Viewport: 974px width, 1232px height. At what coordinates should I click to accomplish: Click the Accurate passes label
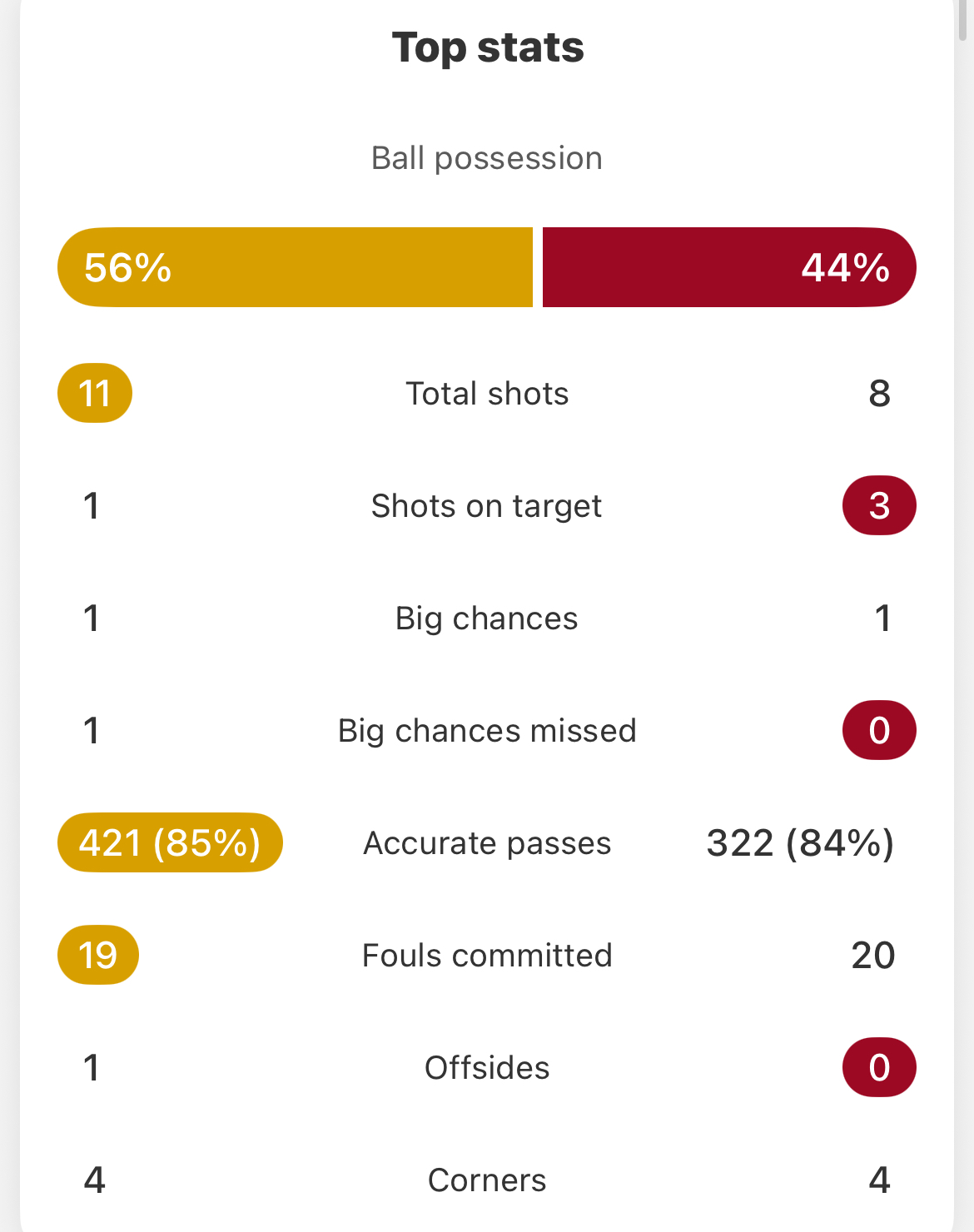pos(487,843)
